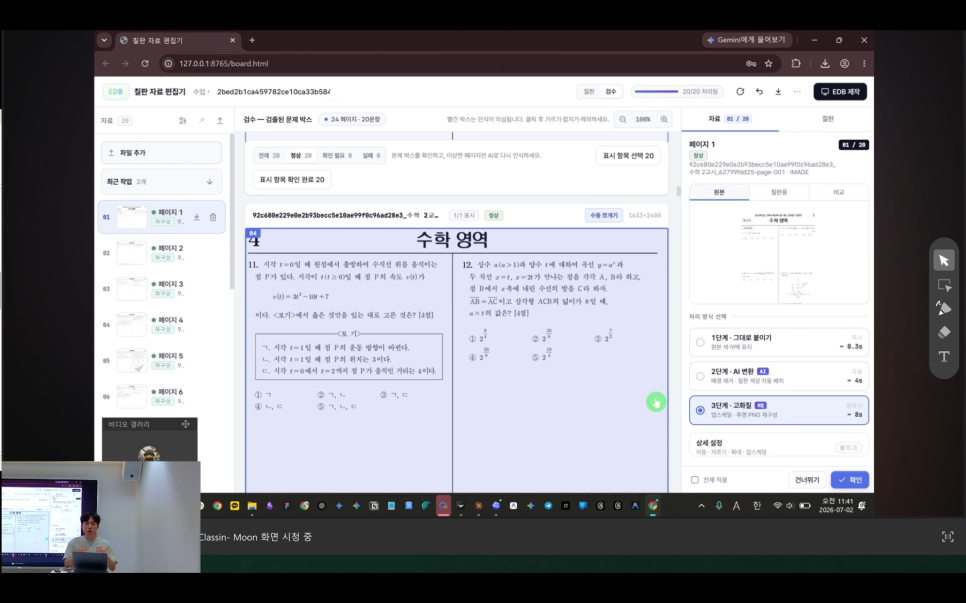
Task: Click the move icon on 비디오 갤러리 panel
Action: [185, 424]
